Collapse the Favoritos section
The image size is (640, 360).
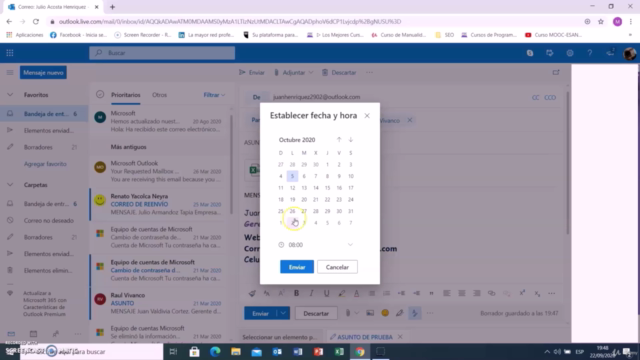tap(10, 95)
